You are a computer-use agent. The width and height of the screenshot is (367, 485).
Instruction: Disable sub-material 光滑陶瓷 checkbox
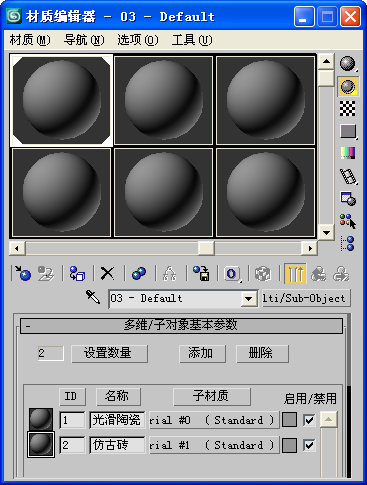(309, 420)
